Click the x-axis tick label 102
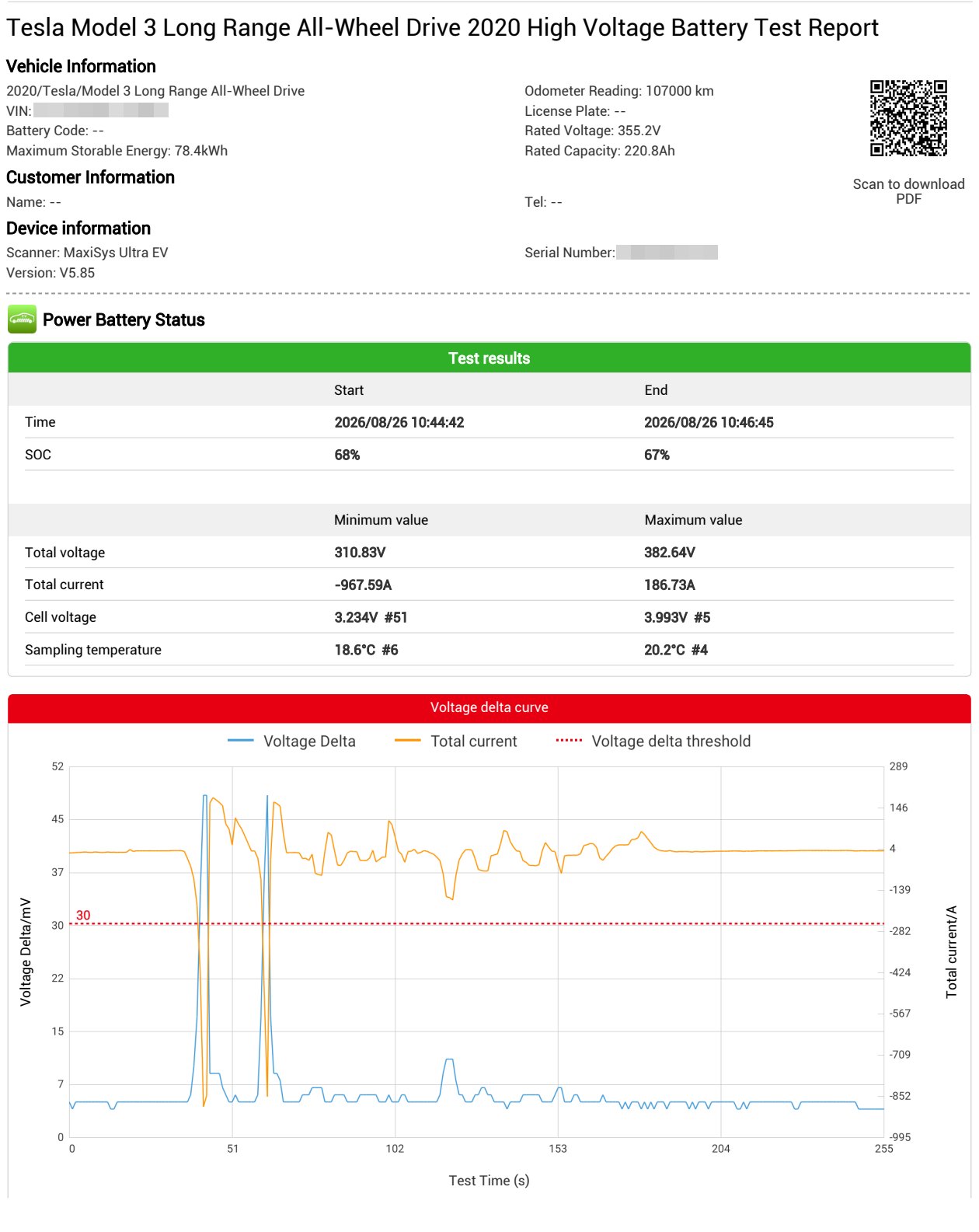 [395, 1149]
